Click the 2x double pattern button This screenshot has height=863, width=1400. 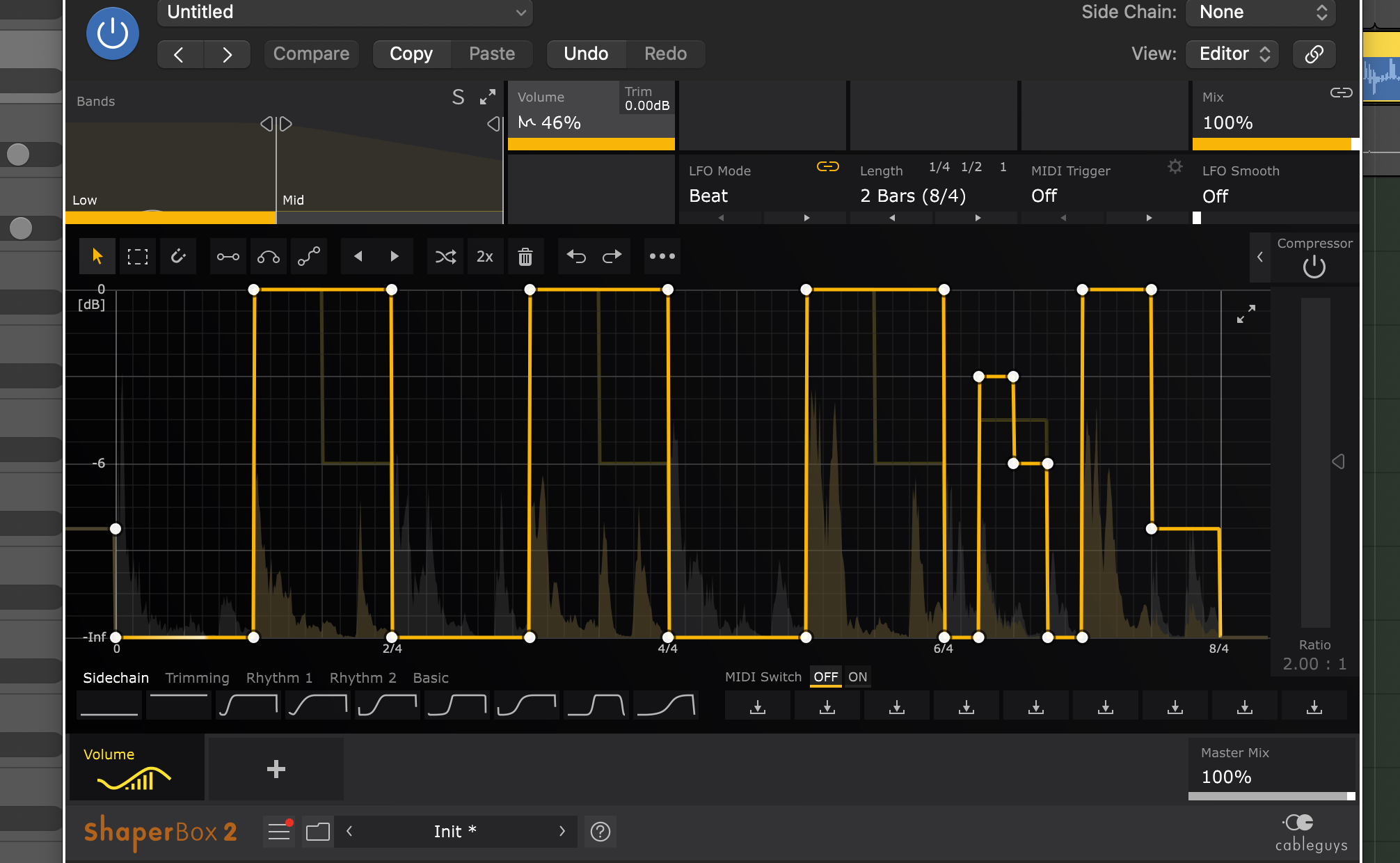(485, 256)
